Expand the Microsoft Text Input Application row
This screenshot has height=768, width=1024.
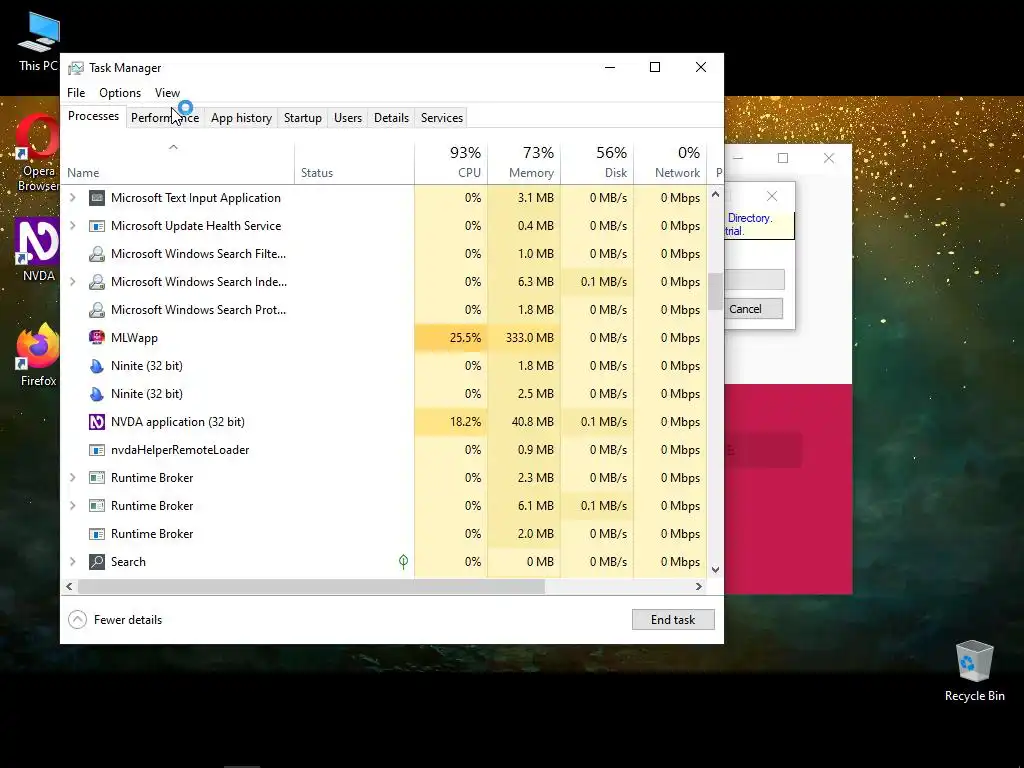72,197
